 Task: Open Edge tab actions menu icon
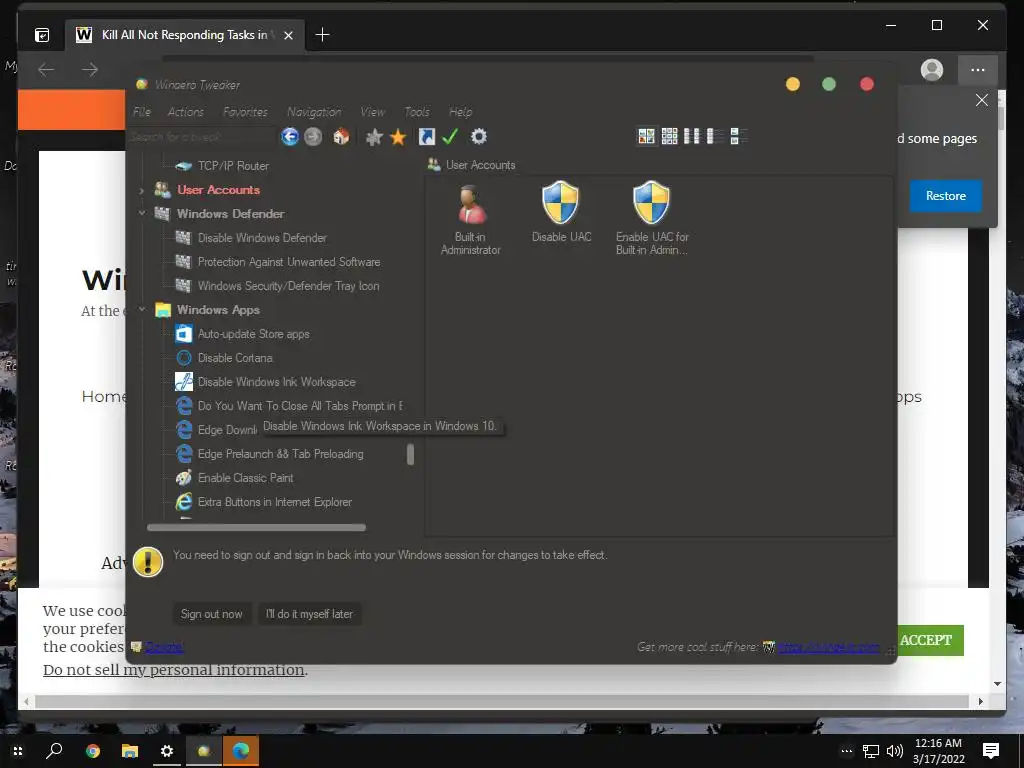(x=42, y=35)
